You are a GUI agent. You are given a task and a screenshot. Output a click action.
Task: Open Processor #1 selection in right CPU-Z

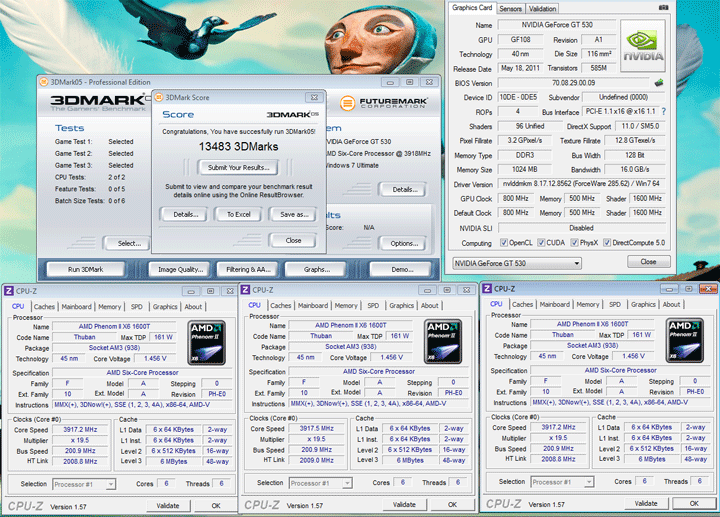[562, 482]
